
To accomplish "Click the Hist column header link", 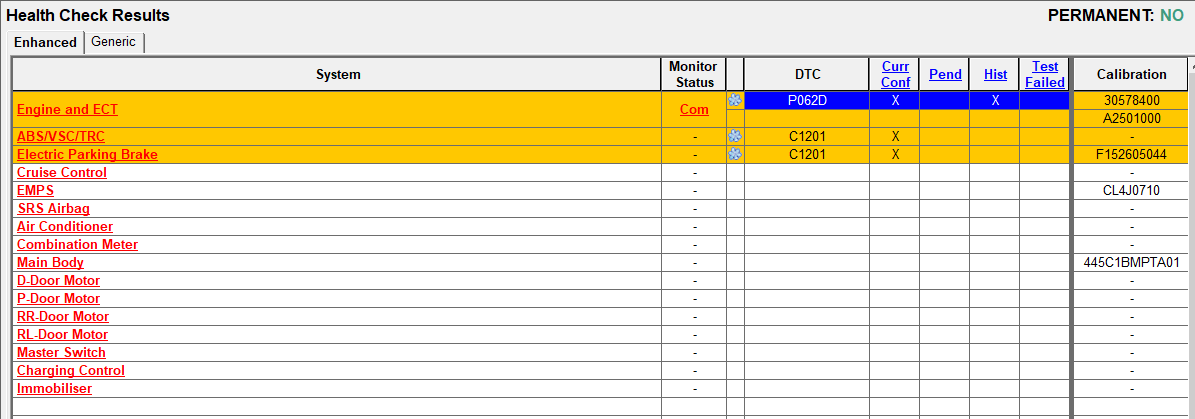I will click(995, 74).
